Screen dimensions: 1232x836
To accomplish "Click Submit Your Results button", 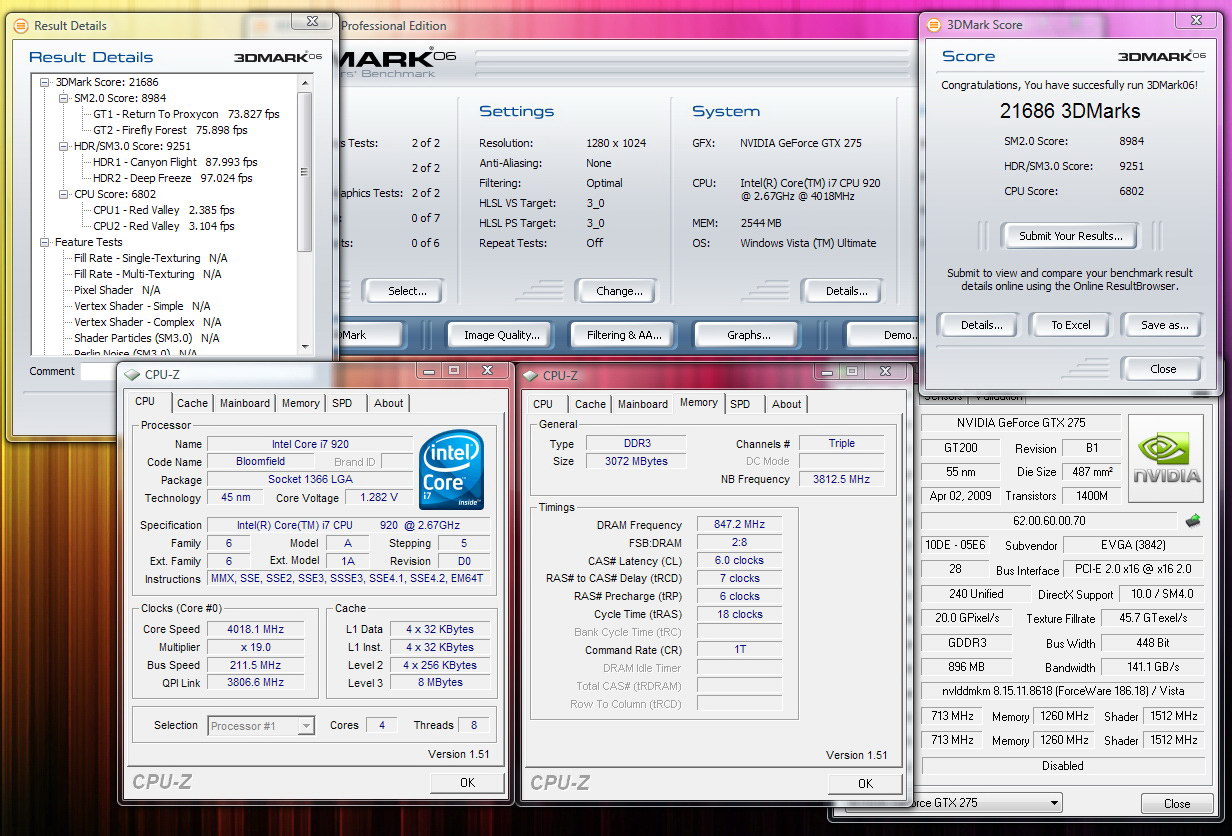I will pos(1071,236).
